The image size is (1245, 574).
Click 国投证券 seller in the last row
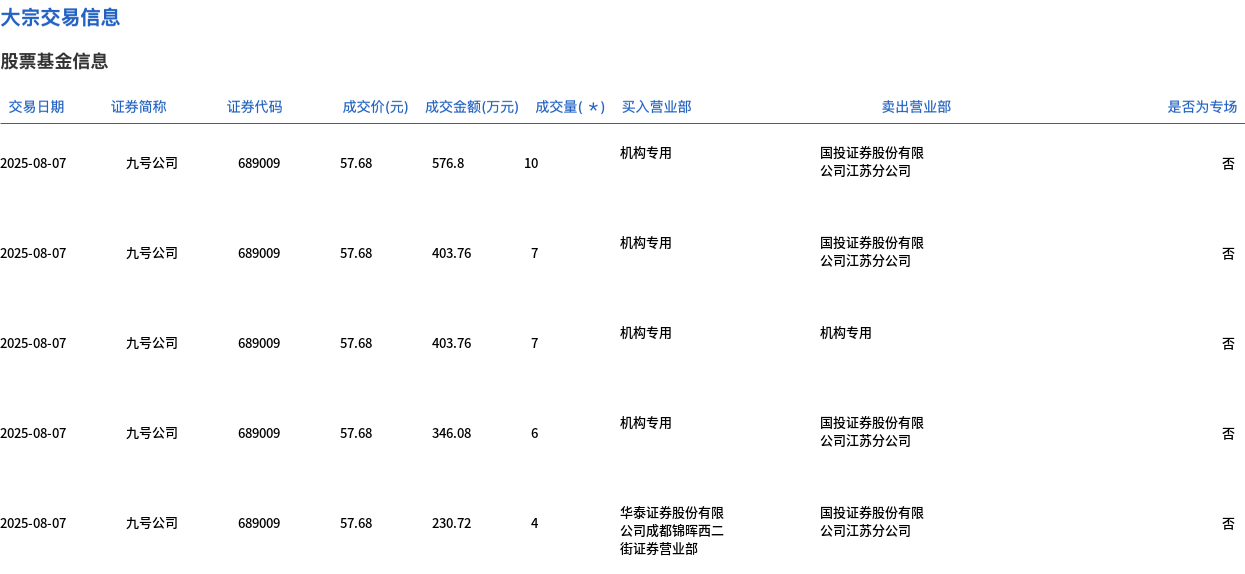coord(871,521)
